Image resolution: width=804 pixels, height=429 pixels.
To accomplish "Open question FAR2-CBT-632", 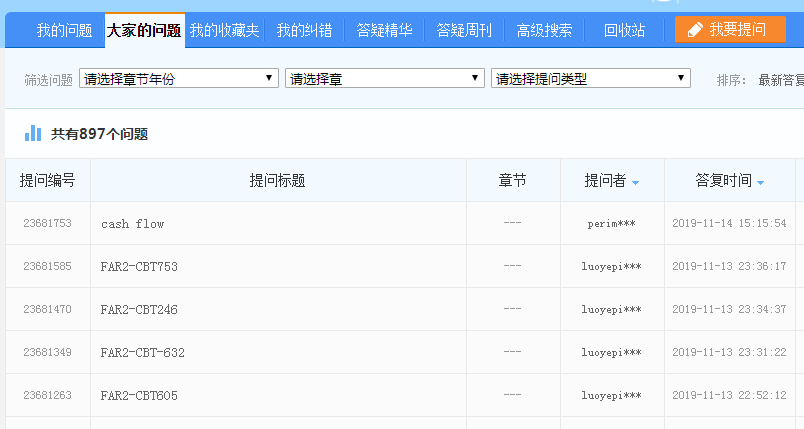I will coord(142,353).
